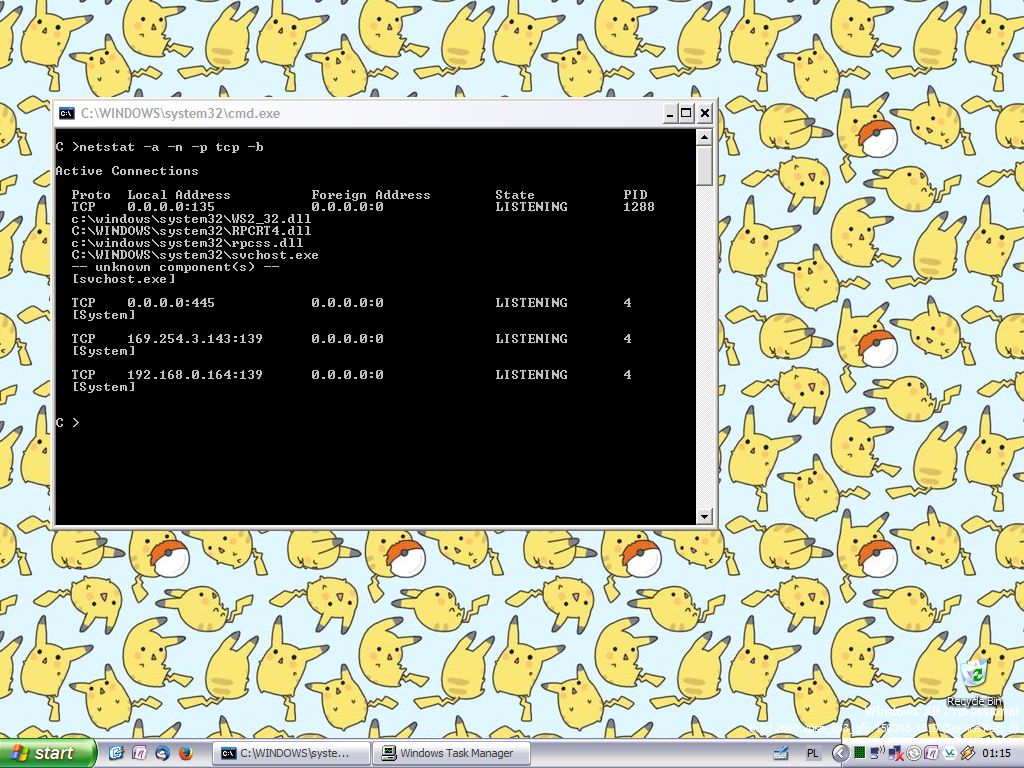This screenshot has width=1024, height=768.
Task: Click local address 169.254.3.143:139 in output
Action: [195, 339]
